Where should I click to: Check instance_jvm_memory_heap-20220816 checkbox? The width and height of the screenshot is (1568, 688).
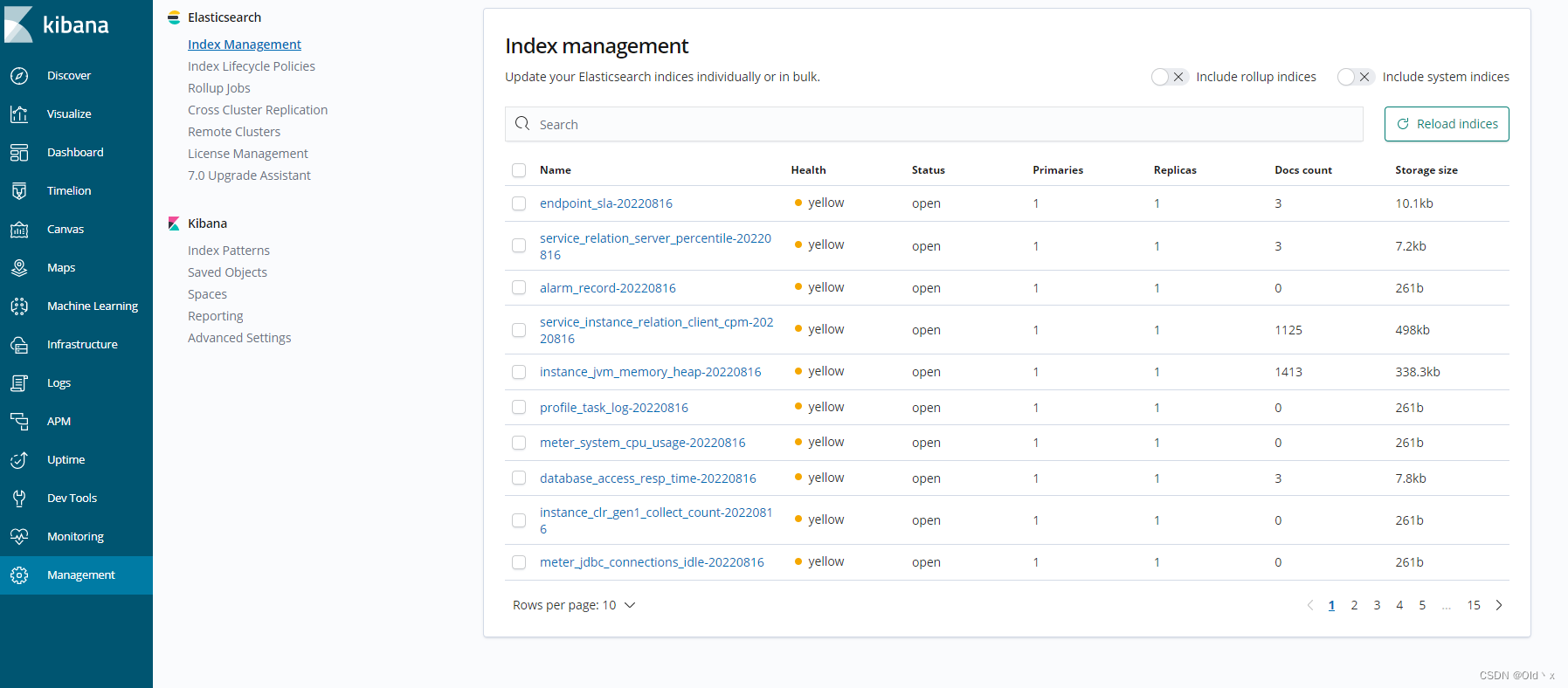(x=519, y=372)
